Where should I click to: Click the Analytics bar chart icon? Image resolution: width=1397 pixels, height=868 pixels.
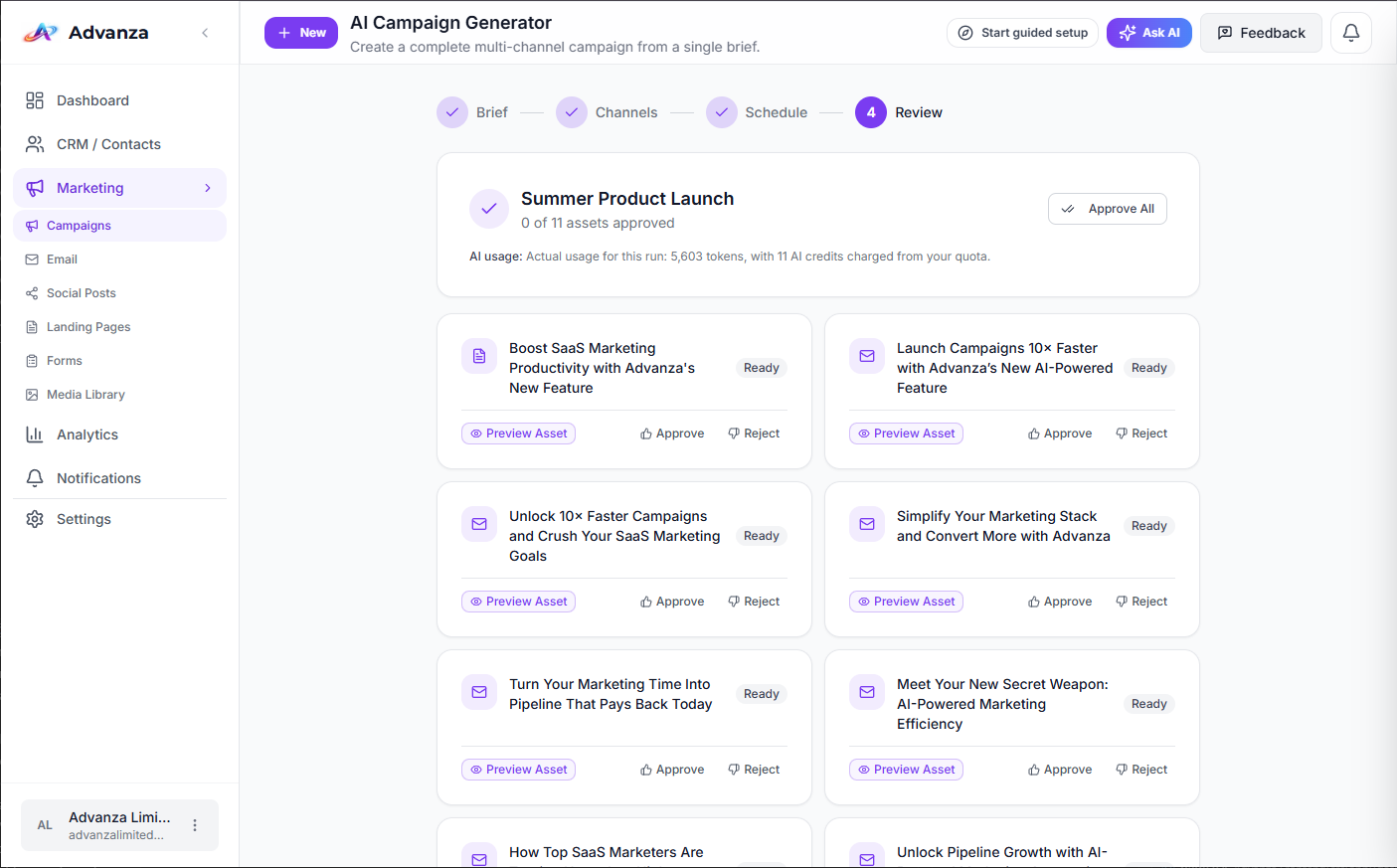point(35,434)
